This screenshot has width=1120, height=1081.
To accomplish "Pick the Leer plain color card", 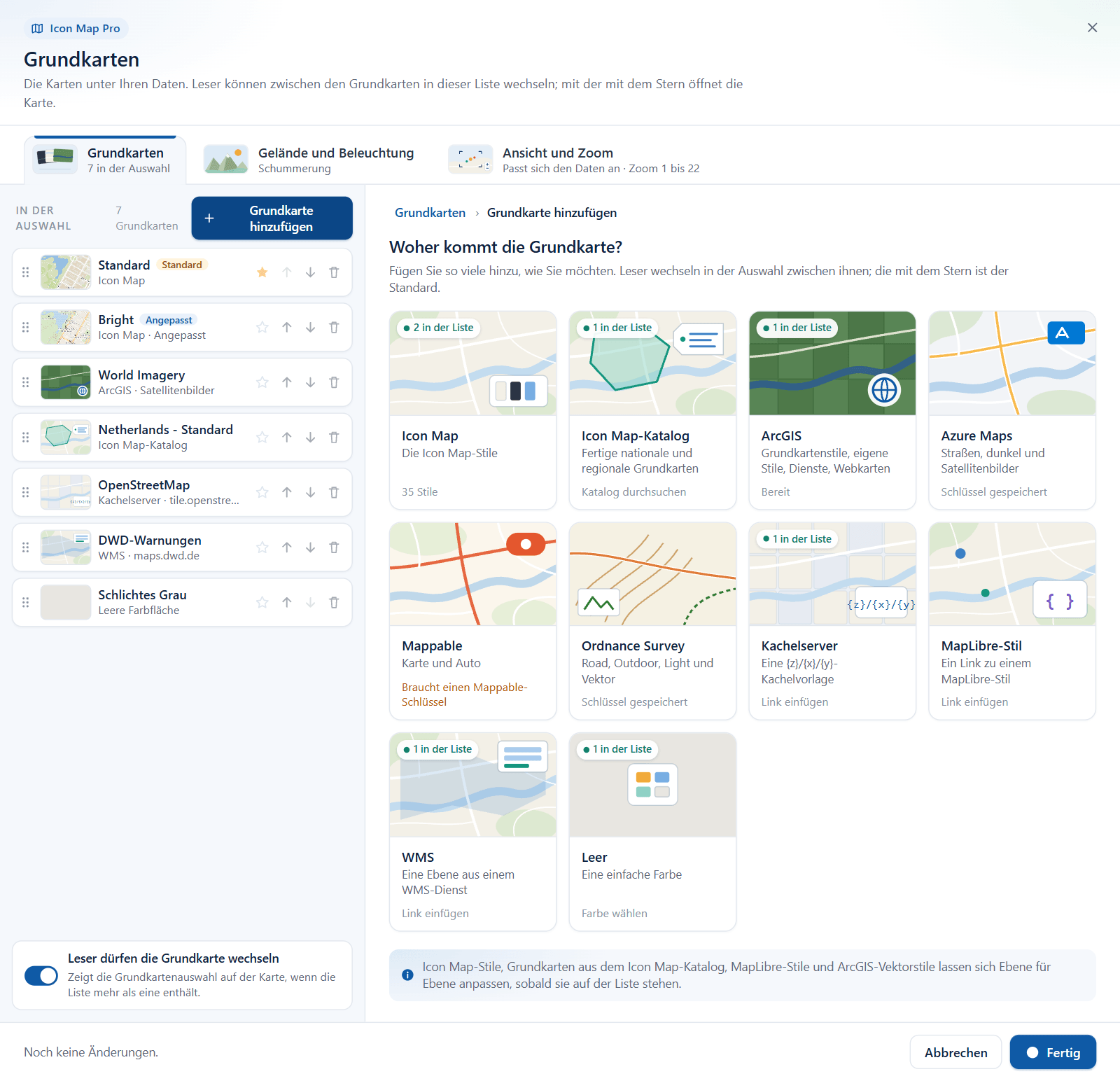I will click(652, 832).
